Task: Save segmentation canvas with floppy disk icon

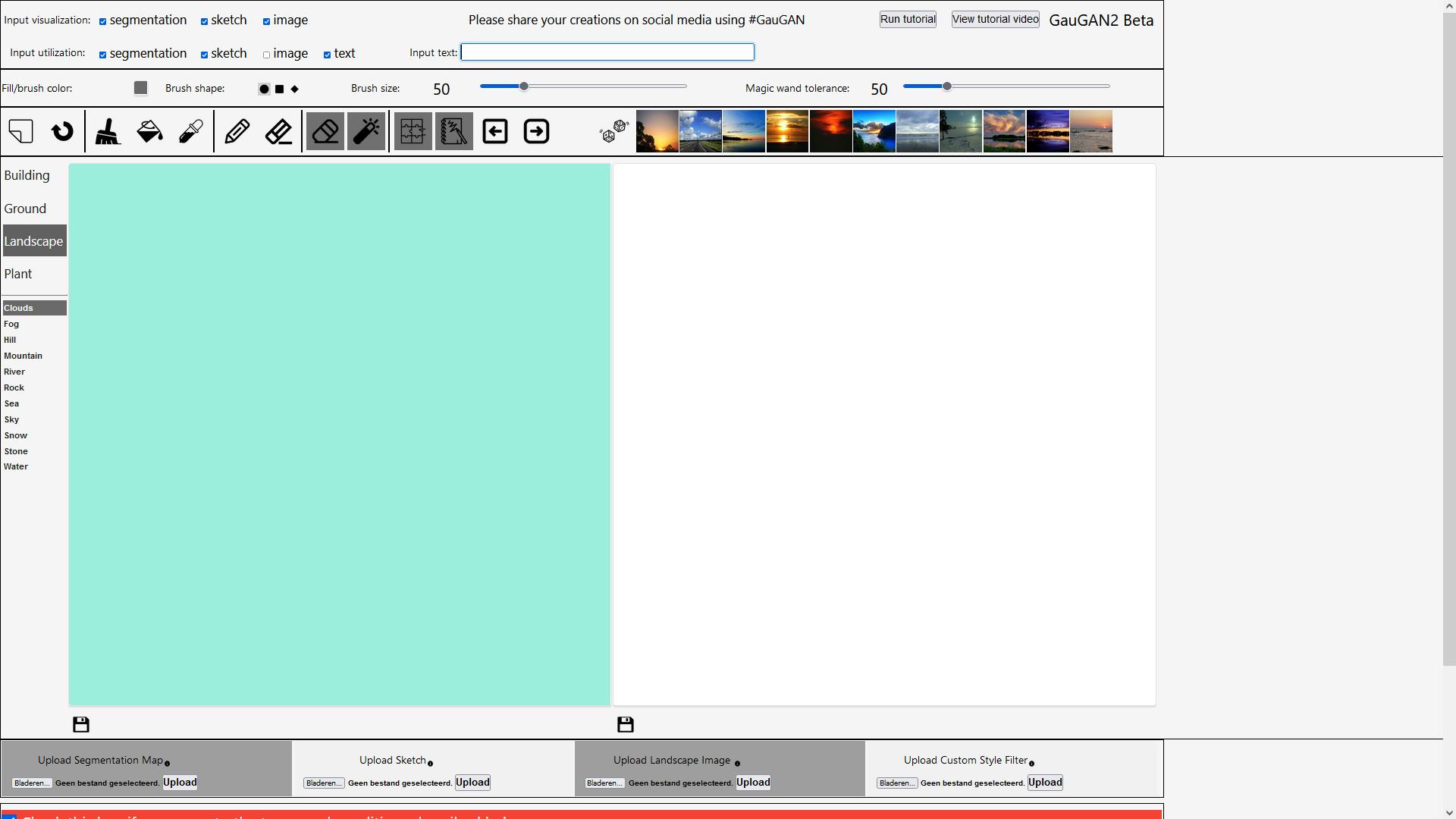Action: (x=81, y=724)
